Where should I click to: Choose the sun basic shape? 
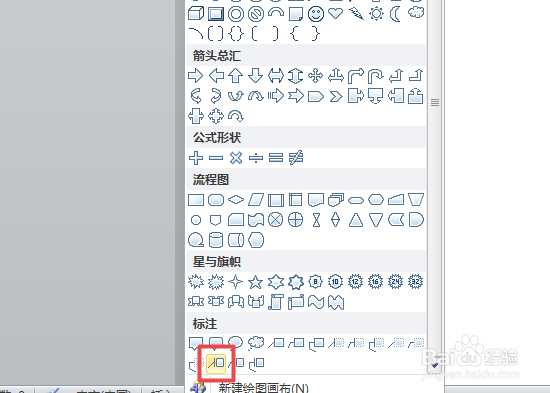376,14
